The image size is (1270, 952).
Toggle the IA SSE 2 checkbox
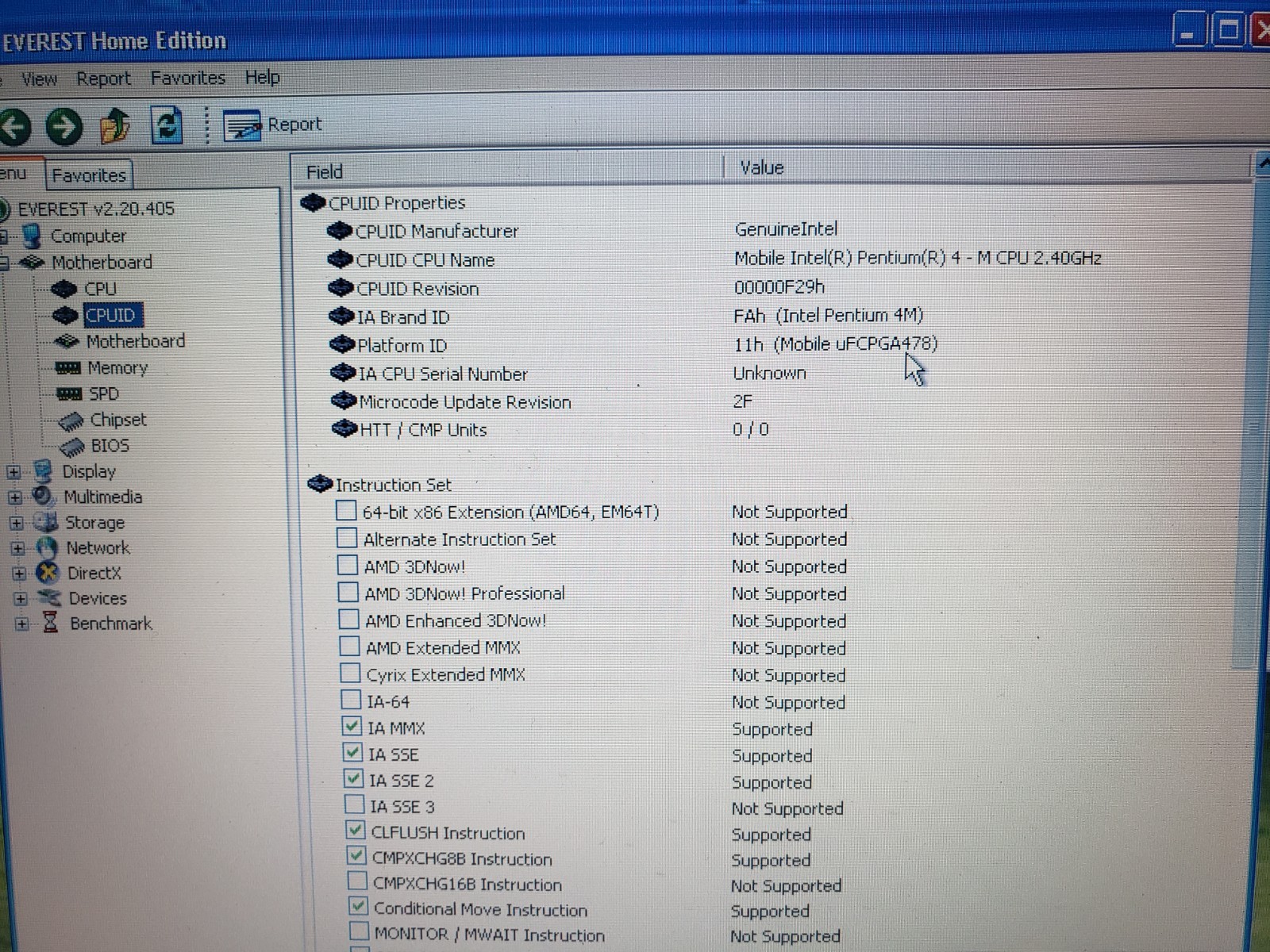pyautogui.click(x=353, y=779)
